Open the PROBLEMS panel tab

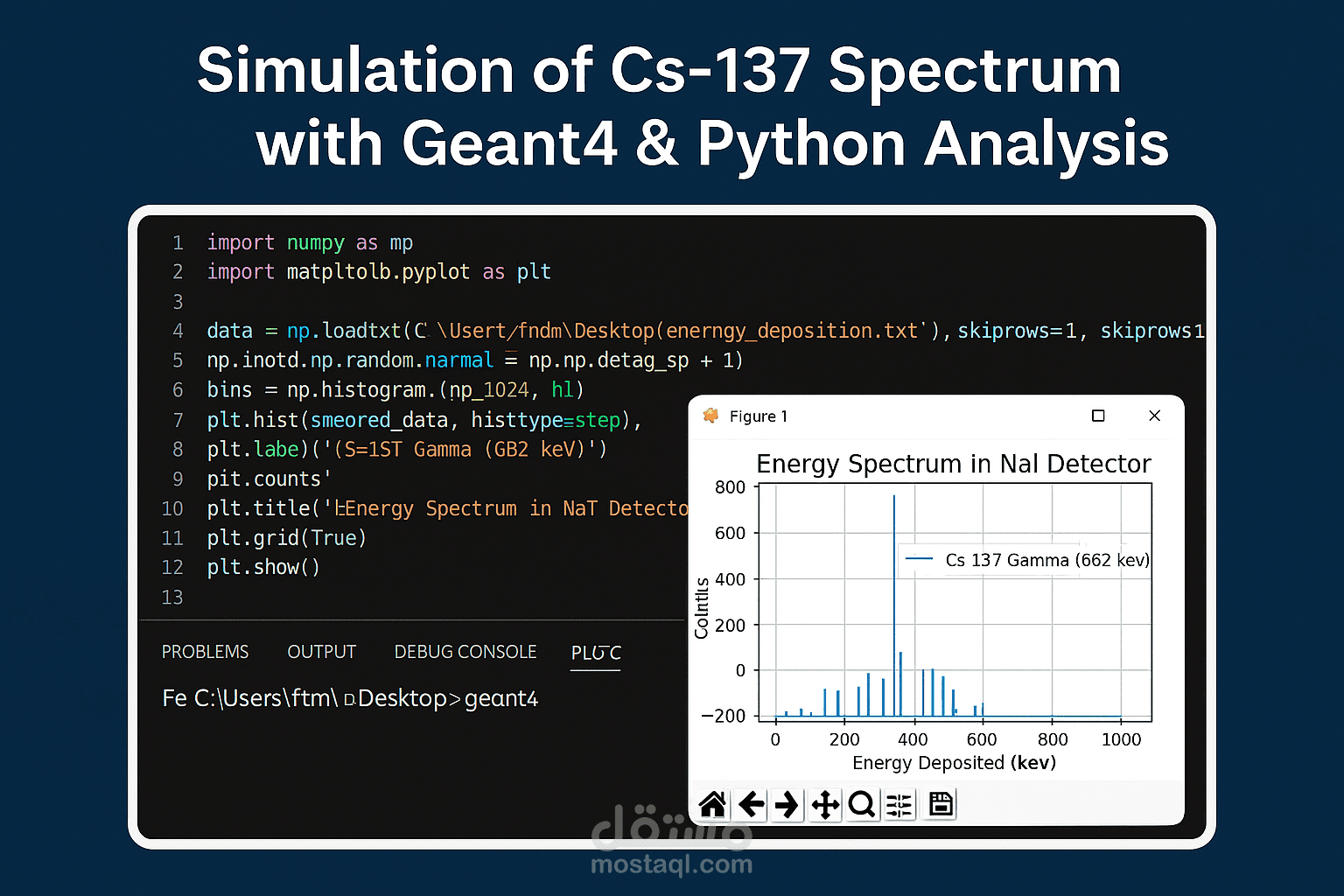pos(205,652)
